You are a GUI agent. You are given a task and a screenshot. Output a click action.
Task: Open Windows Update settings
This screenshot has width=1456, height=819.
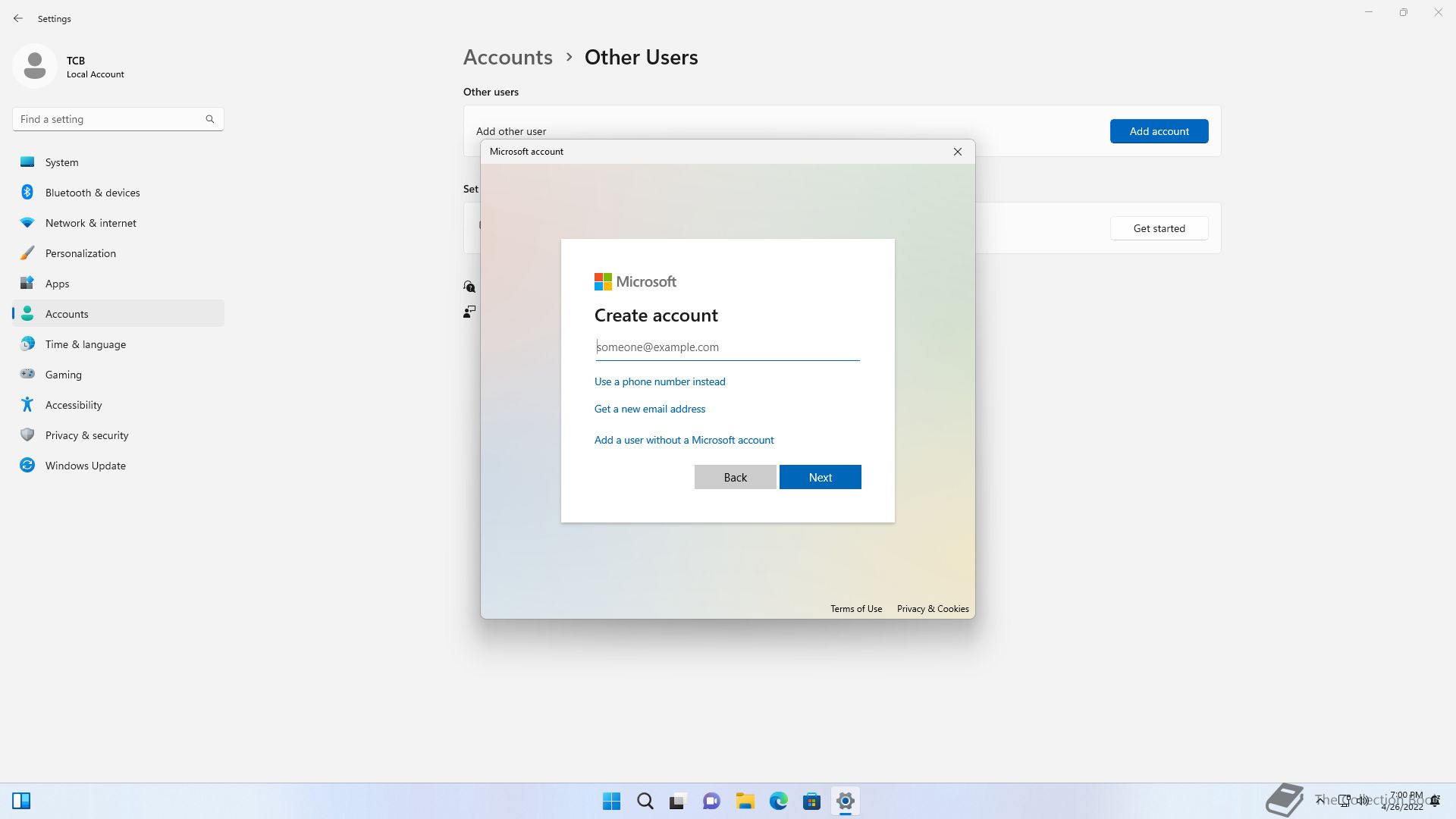pos(85,466)
